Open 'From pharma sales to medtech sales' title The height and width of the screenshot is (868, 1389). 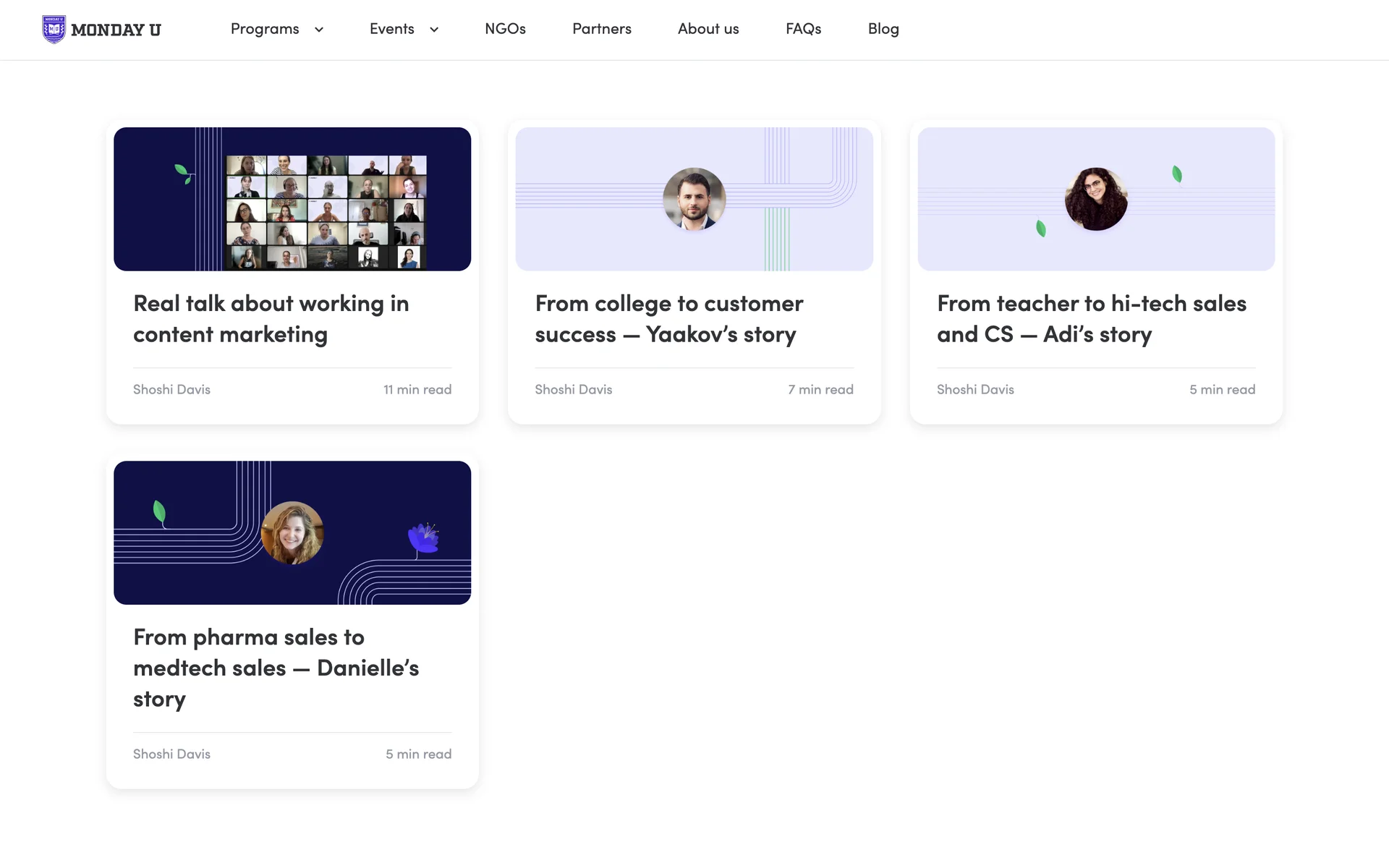pyautogui.click(x=276, y=668)
